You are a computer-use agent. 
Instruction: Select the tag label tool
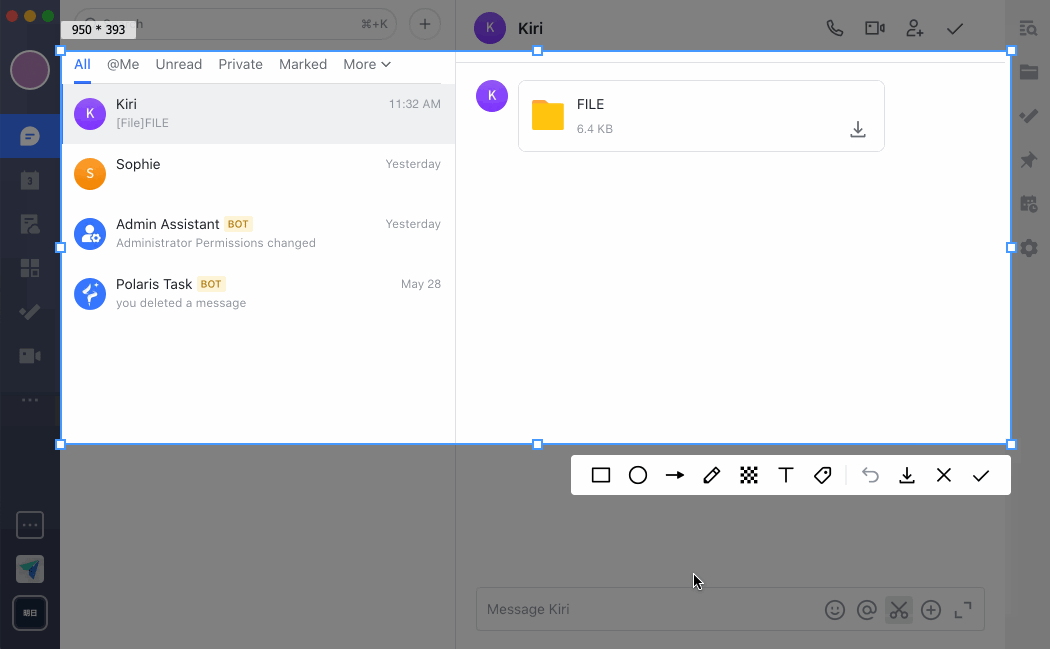tap(823, 476)
